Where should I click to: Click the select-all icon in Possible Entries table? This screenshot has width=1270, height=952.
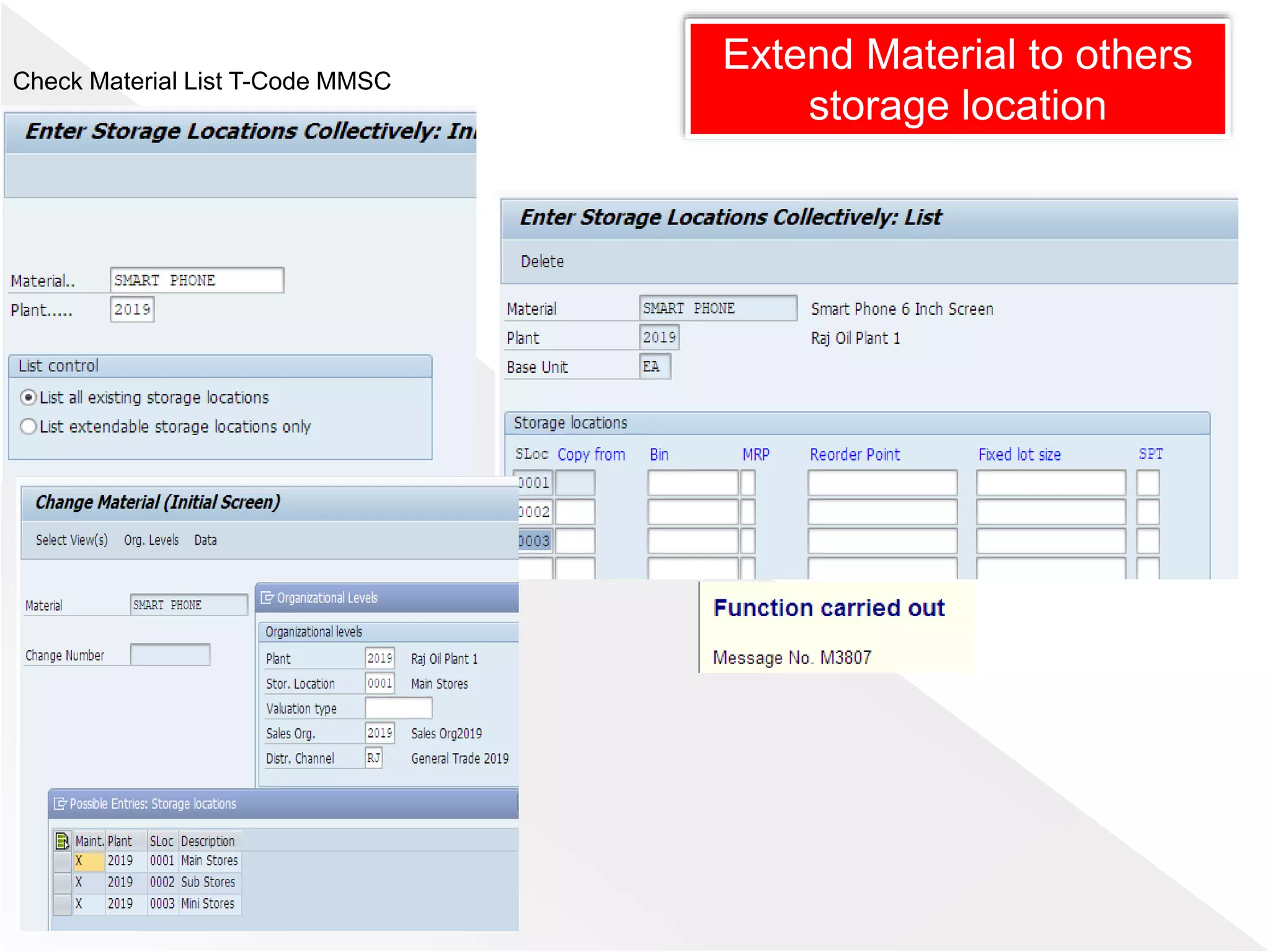coord(62,841)
